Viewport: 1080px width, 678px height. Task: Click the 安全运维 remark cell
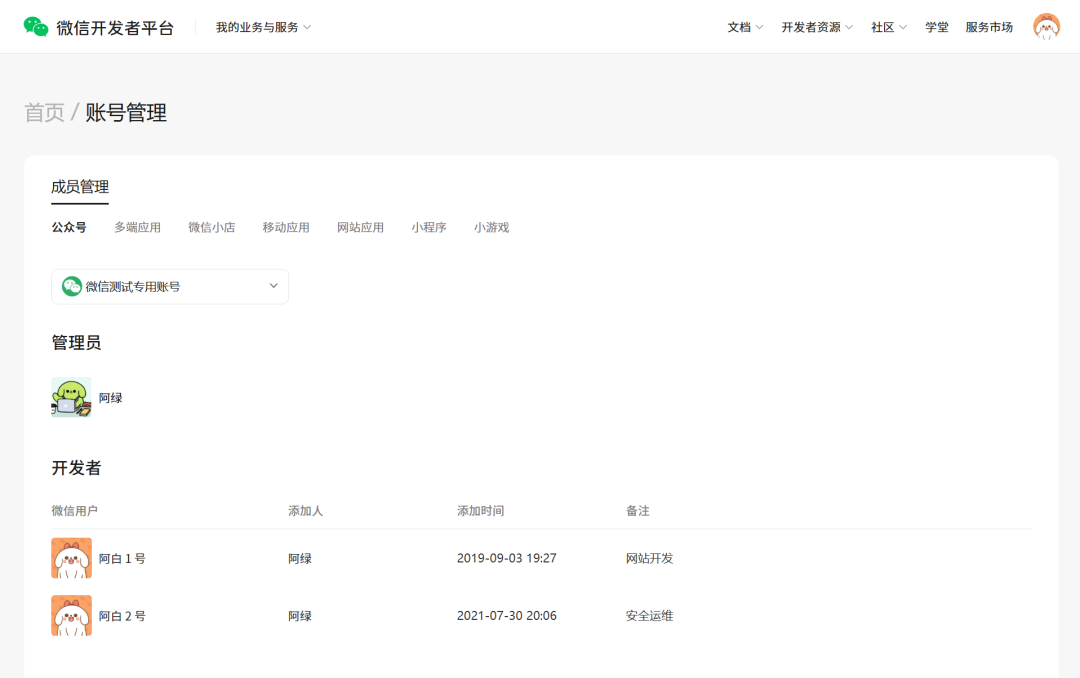pos(650,616)
